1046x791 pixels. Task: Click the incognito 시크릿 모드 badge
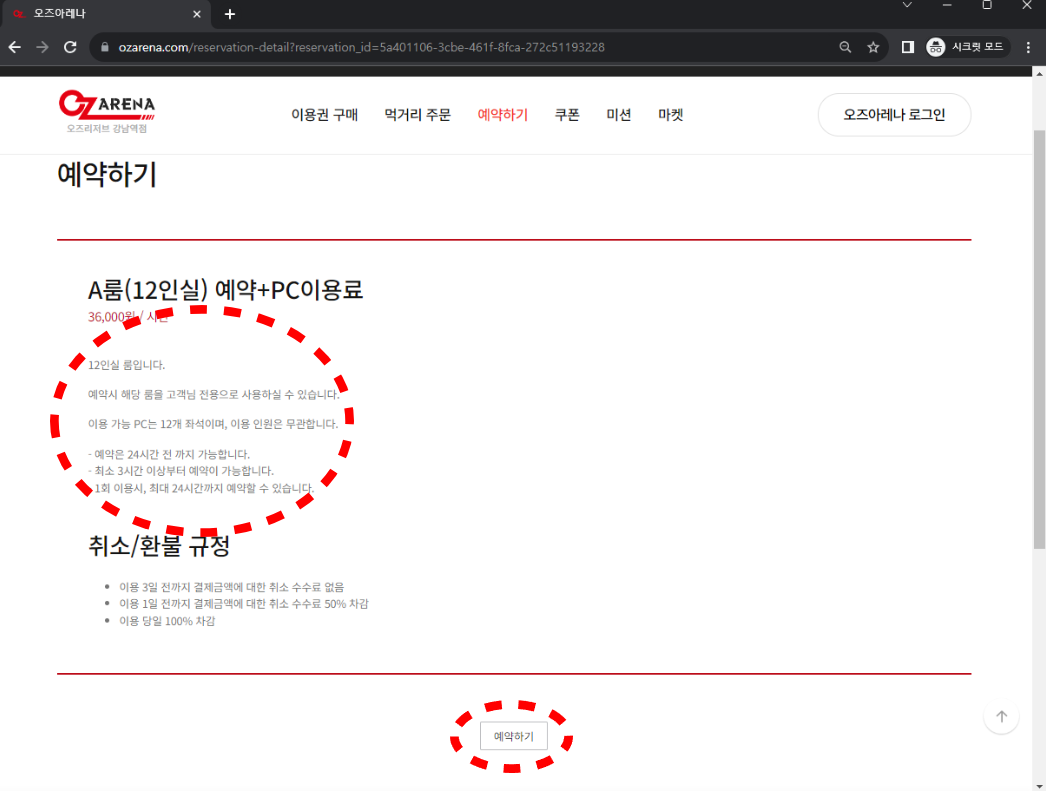point(967,47)
